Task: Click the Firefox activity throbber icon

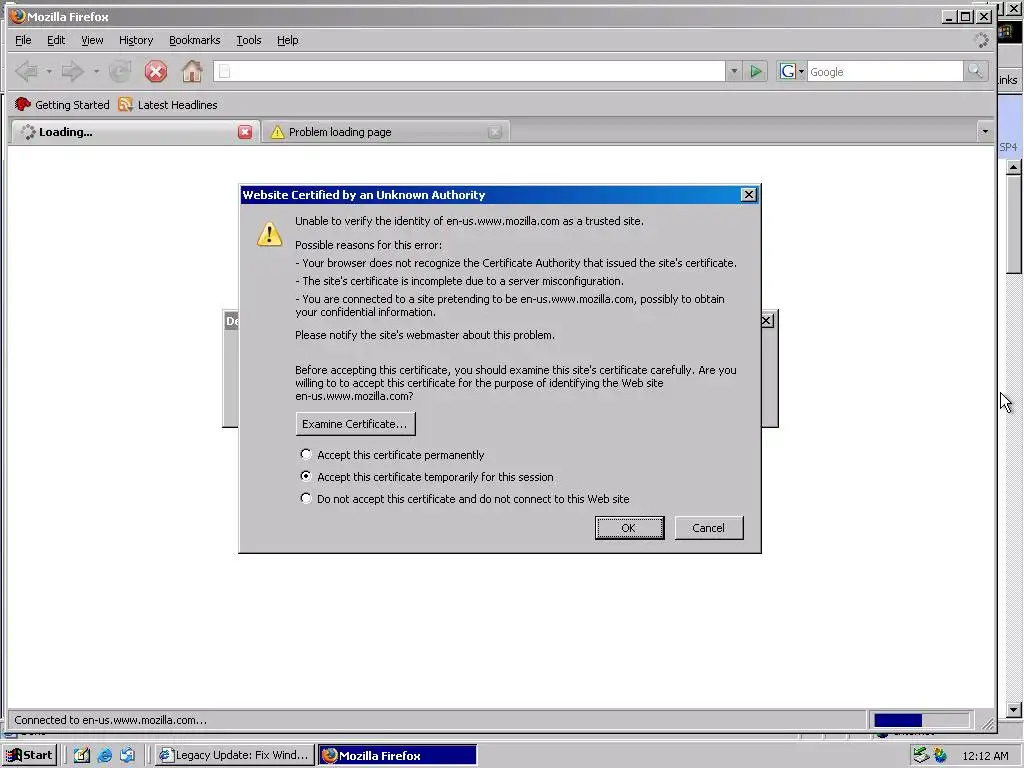Action: click(981, 40)
